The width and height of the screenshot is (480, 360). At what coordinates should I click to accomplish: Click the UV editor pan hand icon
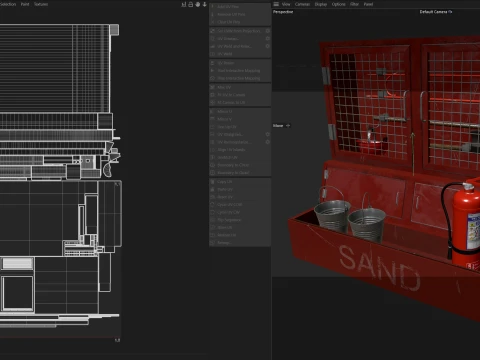tap(198, 4)
